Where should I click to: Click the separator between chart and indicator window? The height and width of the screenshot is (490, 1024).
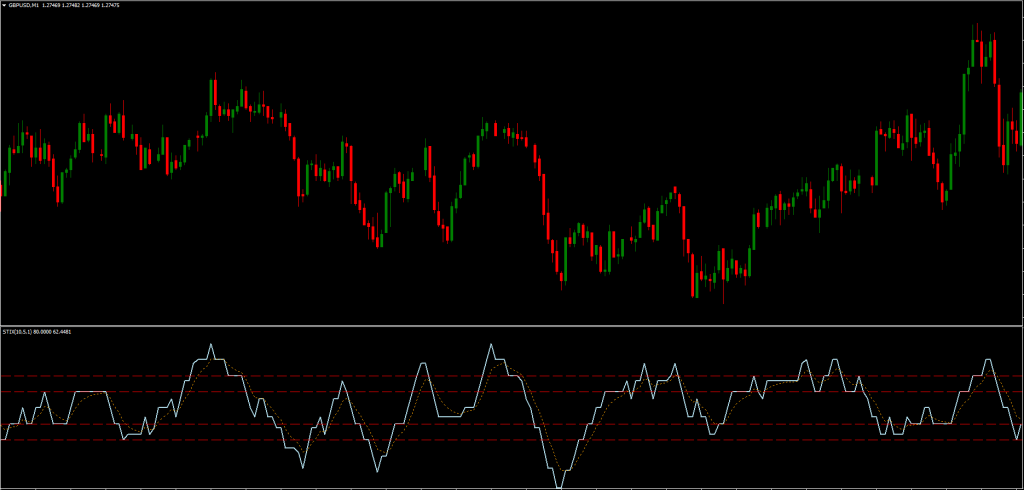[x=512, y=325]
